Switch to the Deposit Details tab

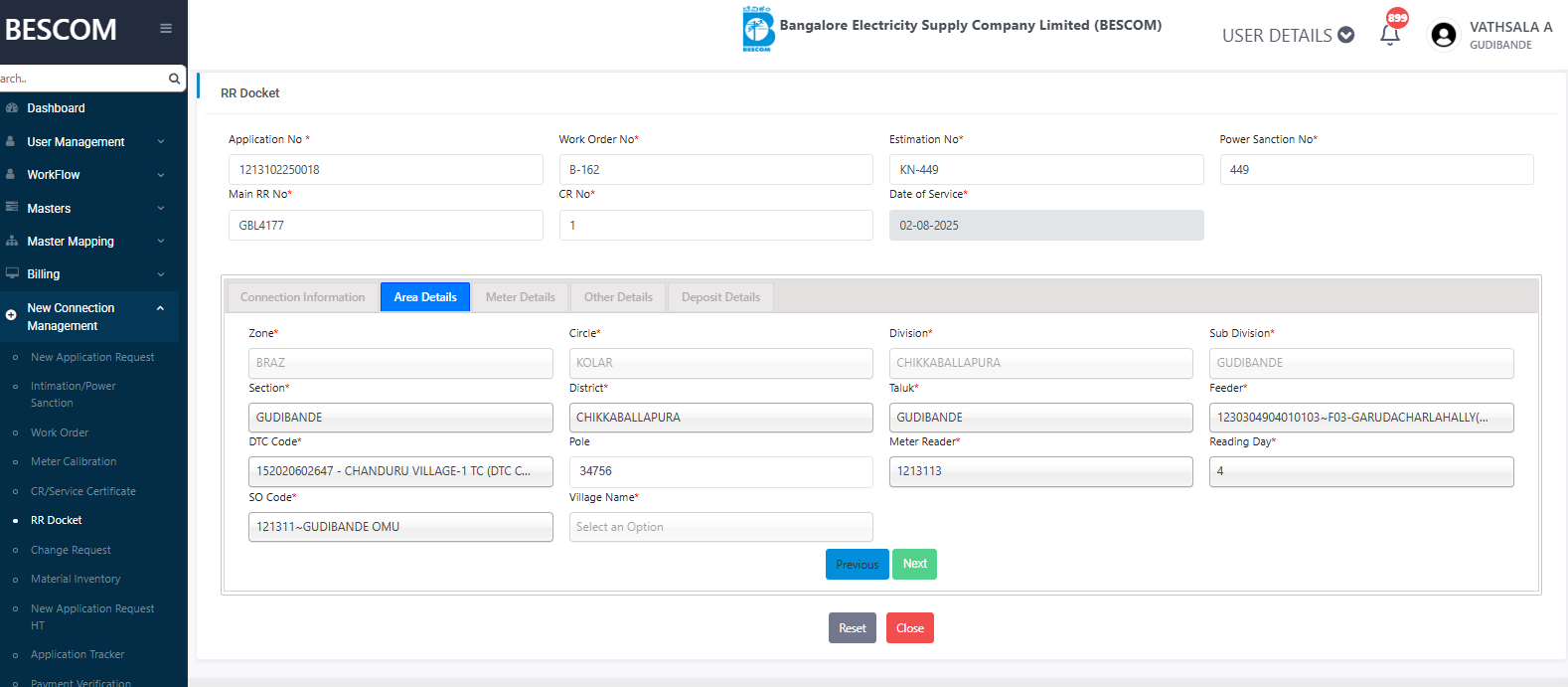[x=720, y=297]
